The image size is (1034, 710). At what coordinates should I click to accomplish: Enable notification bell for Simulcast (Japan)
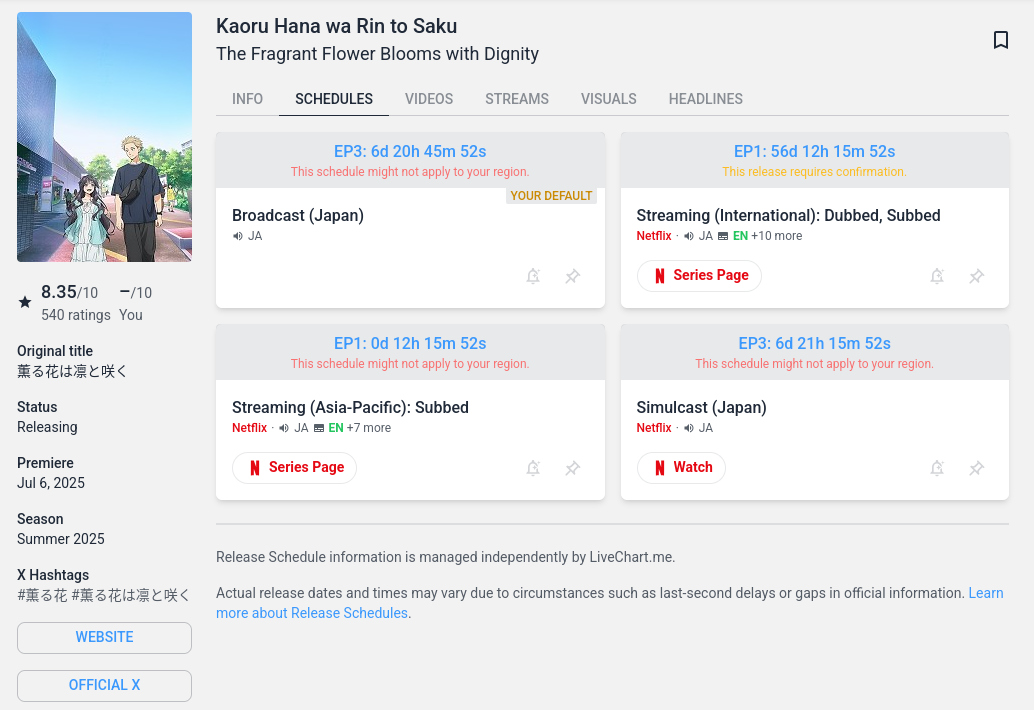pyautogui.click(x=937, y=468)
